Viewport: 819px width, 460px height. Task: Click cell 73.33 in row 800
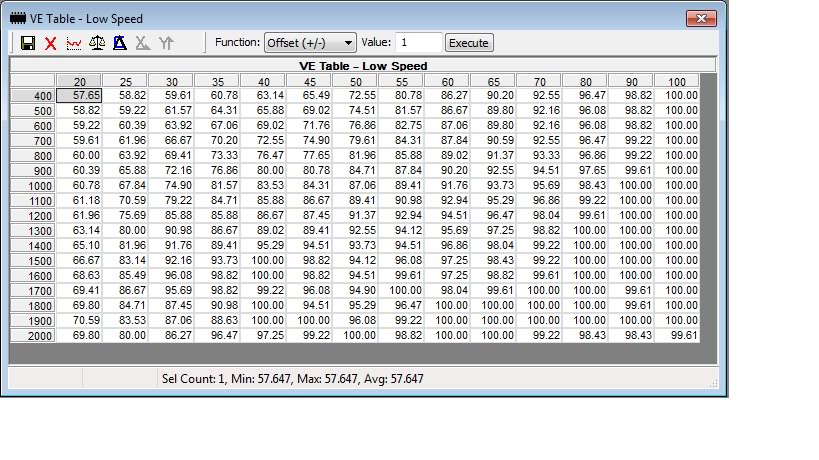(217, 156)
